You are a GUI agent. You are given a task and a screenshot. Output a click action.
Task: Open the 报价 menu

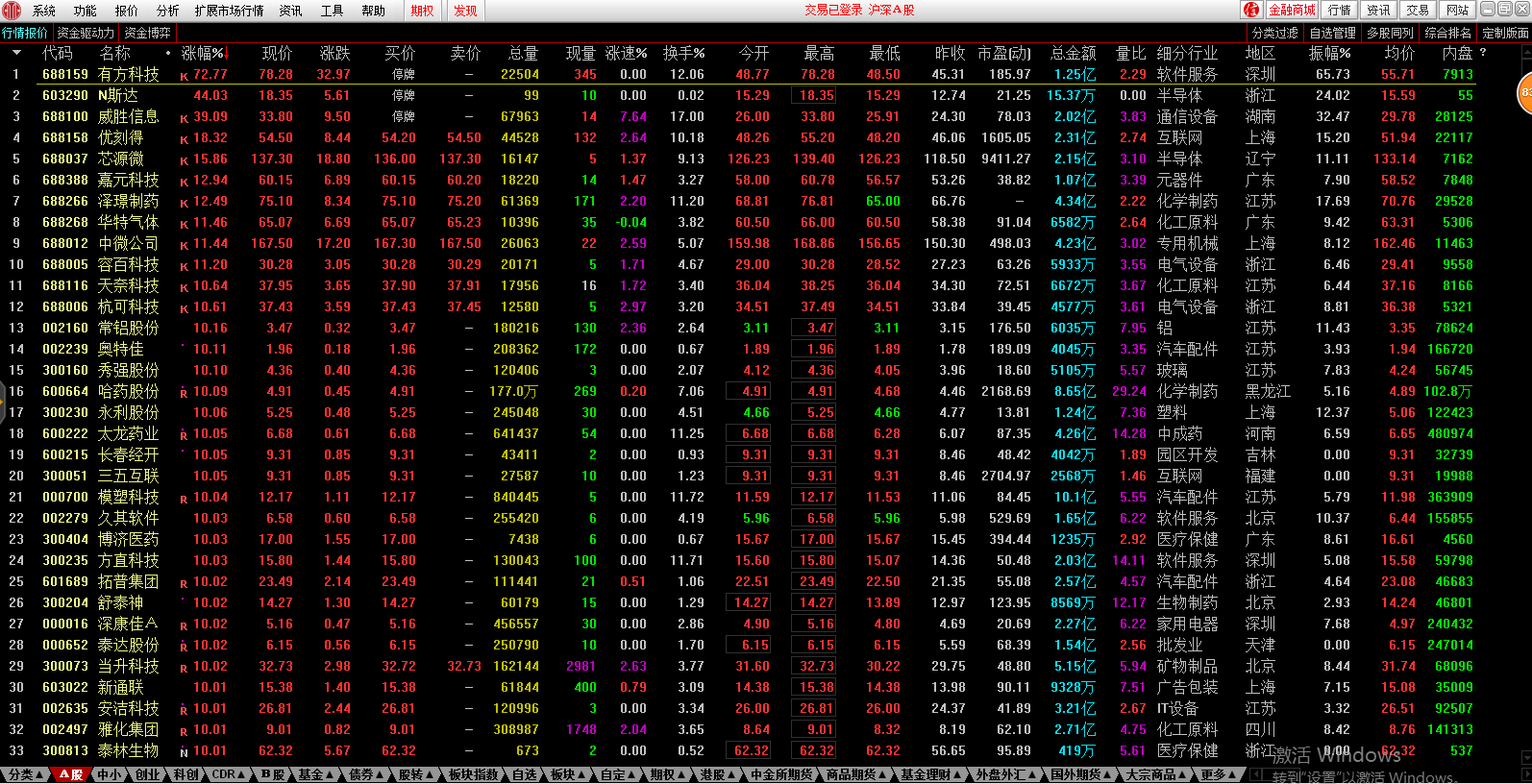pos(127,11)
